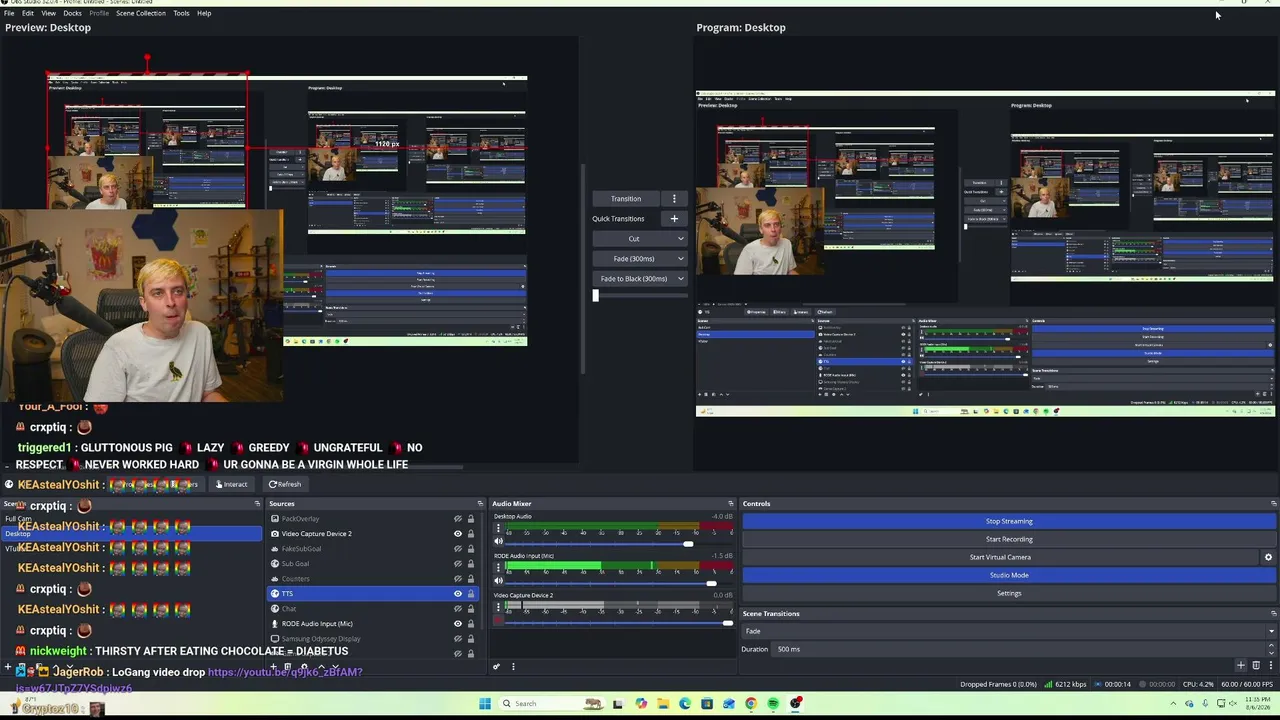Hide the TTS source
The width and height of the screenshot is (1280, 720).
(458, 594)
